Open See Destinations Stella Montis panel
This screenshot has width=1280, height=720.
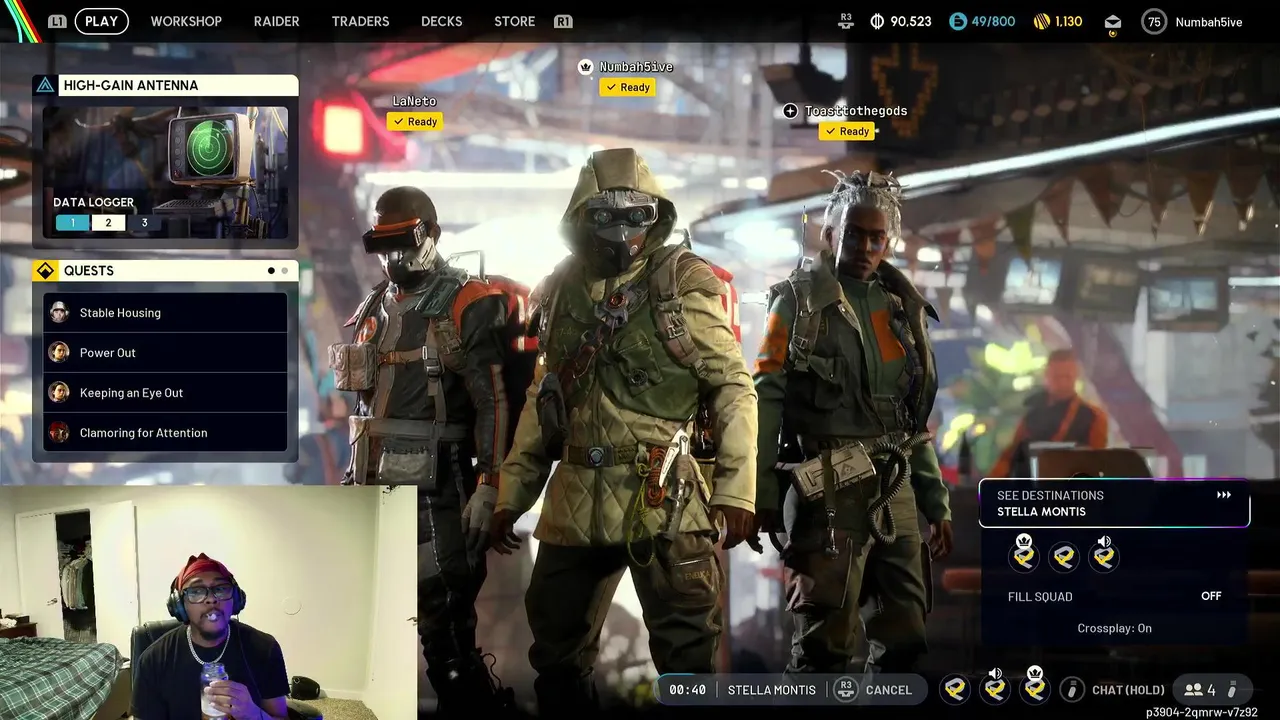coord(1114,503)
